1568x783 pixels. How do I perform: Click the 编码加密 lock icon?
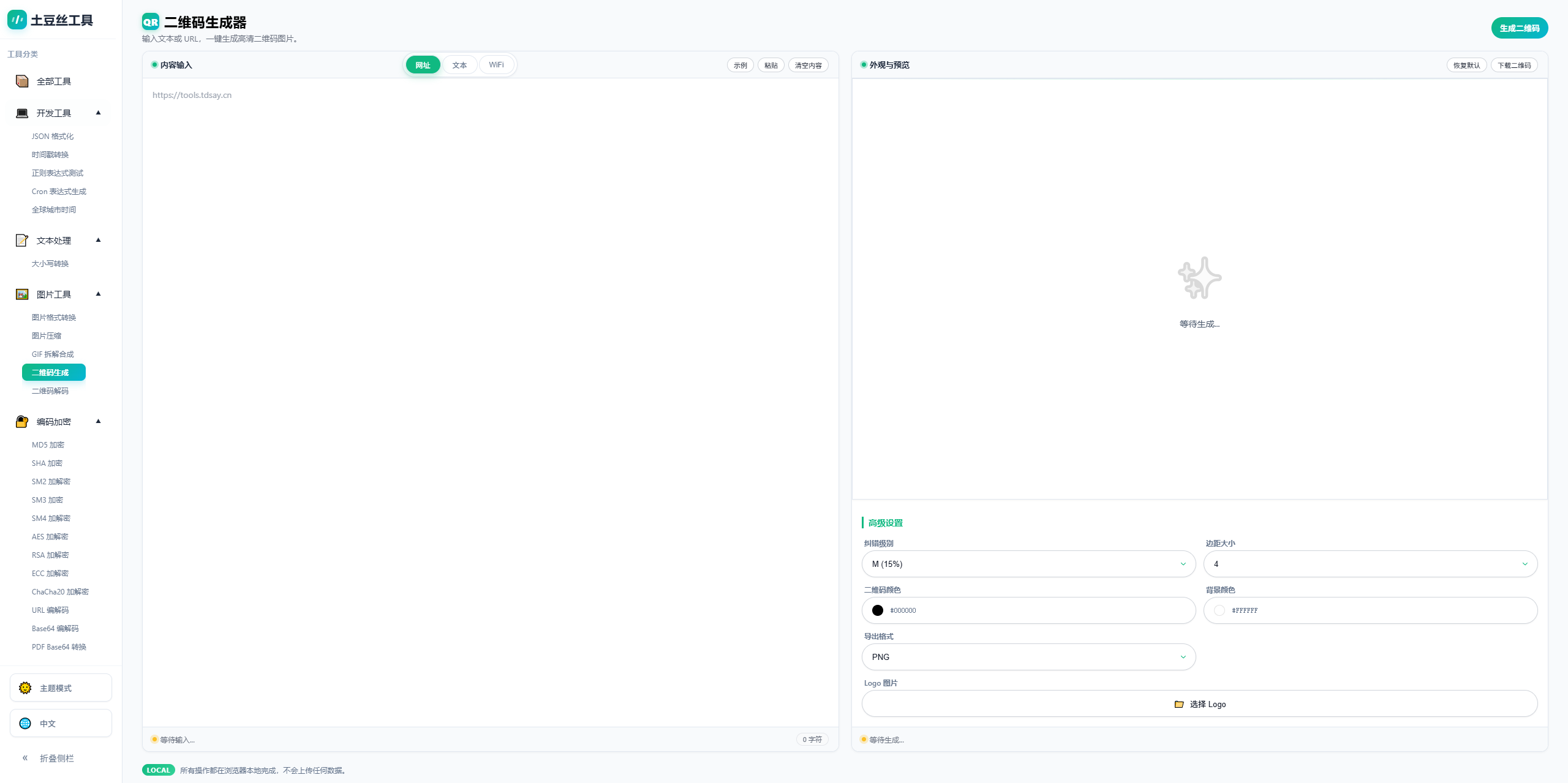(22, 422)
